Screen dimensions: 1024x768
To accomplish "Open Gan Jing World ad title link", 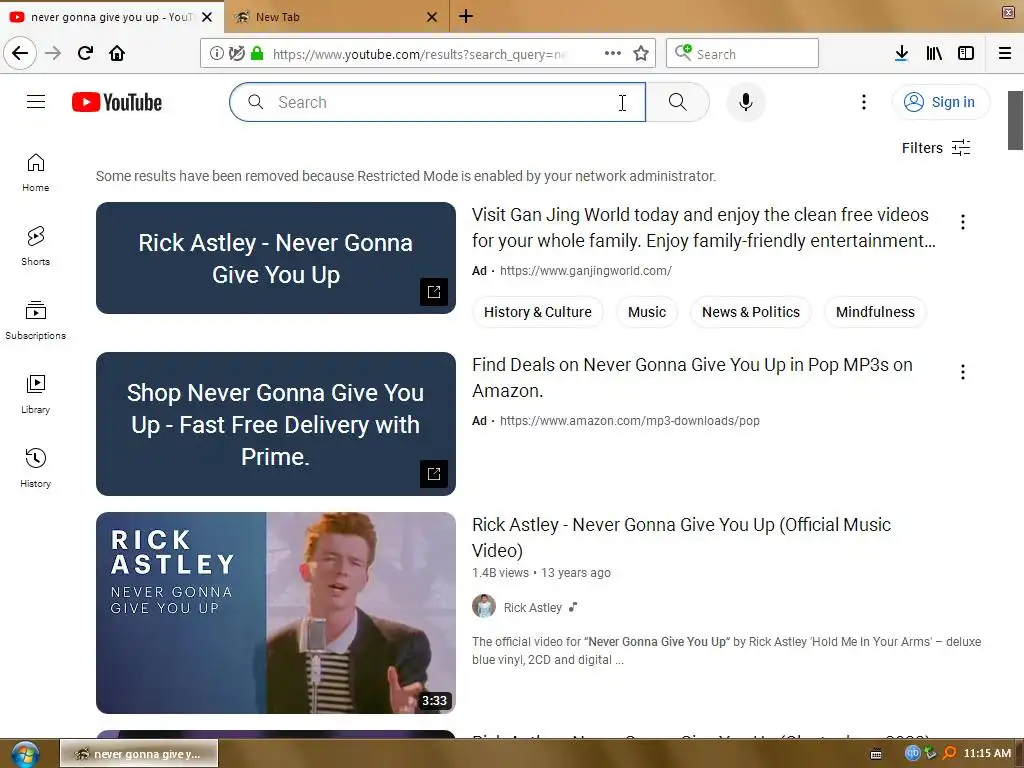I will click(x=704, y=228).
